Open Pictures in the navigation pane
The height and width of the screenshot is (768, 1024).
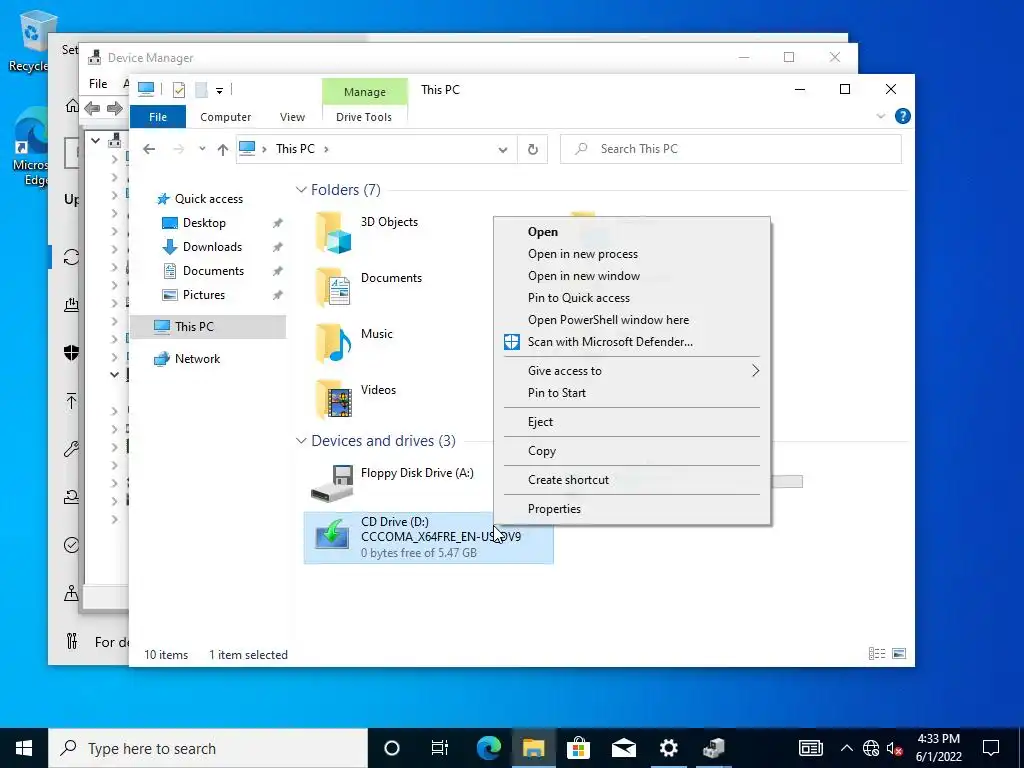[203, 295]
